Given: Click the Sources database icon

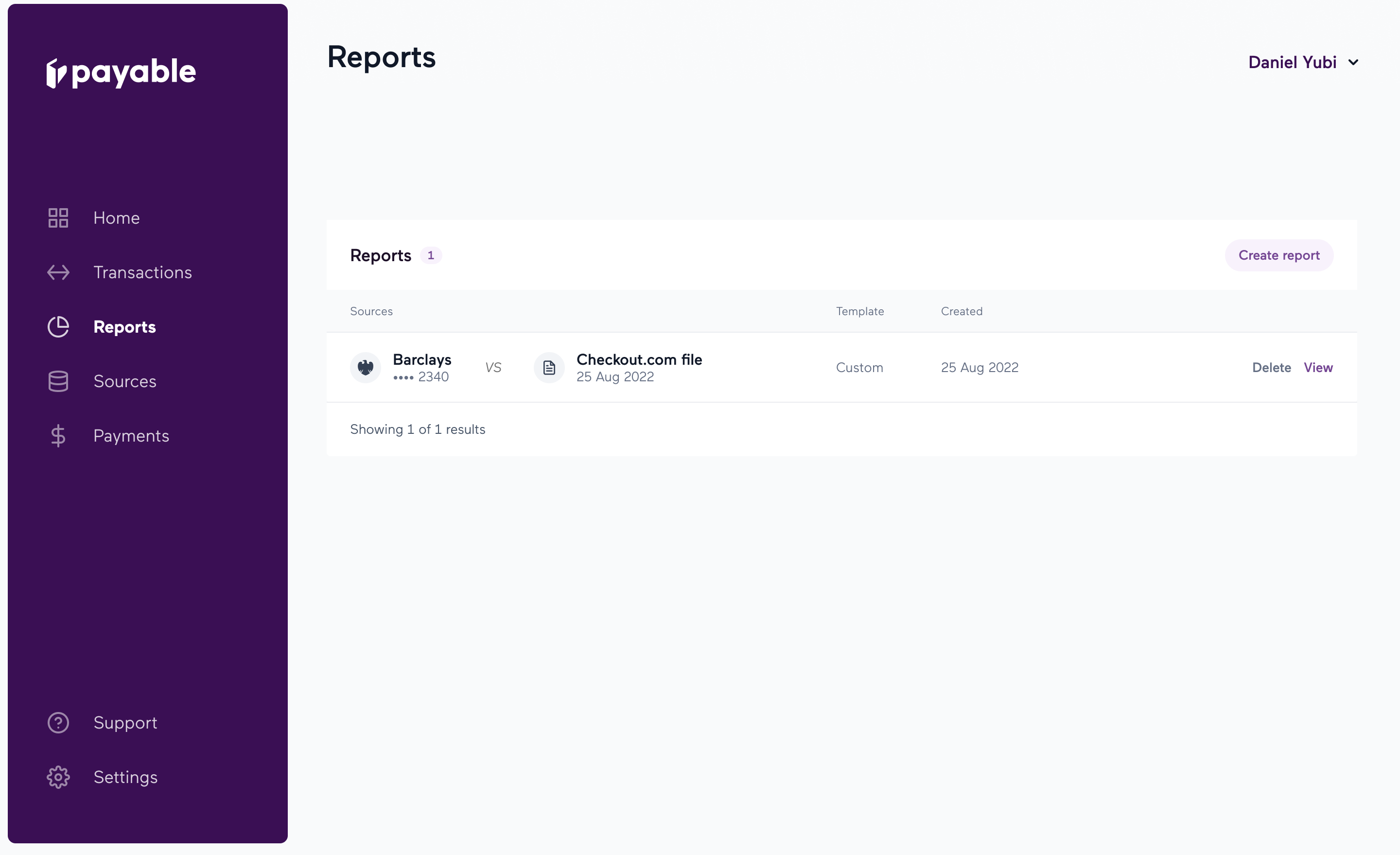Looking at the screenshot, I should pyautogui.click(x=58, y=381).
